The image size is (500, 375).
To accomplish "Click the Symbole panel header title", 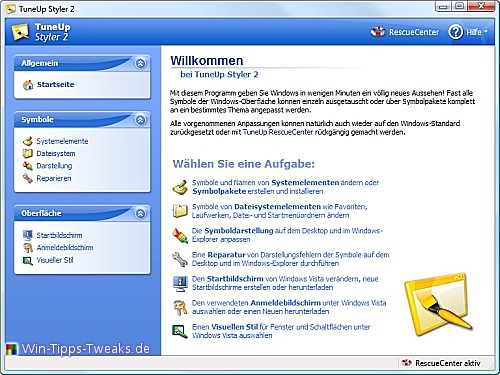I will (37, 119).
